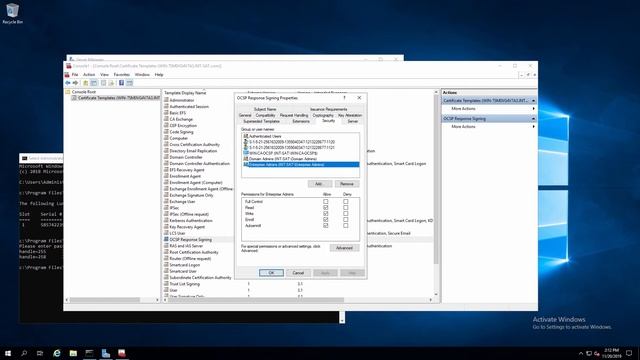Launch Internet Explorer from the taskbar
The width and height of the screenshot is (640, 360).
coord(57,353)
